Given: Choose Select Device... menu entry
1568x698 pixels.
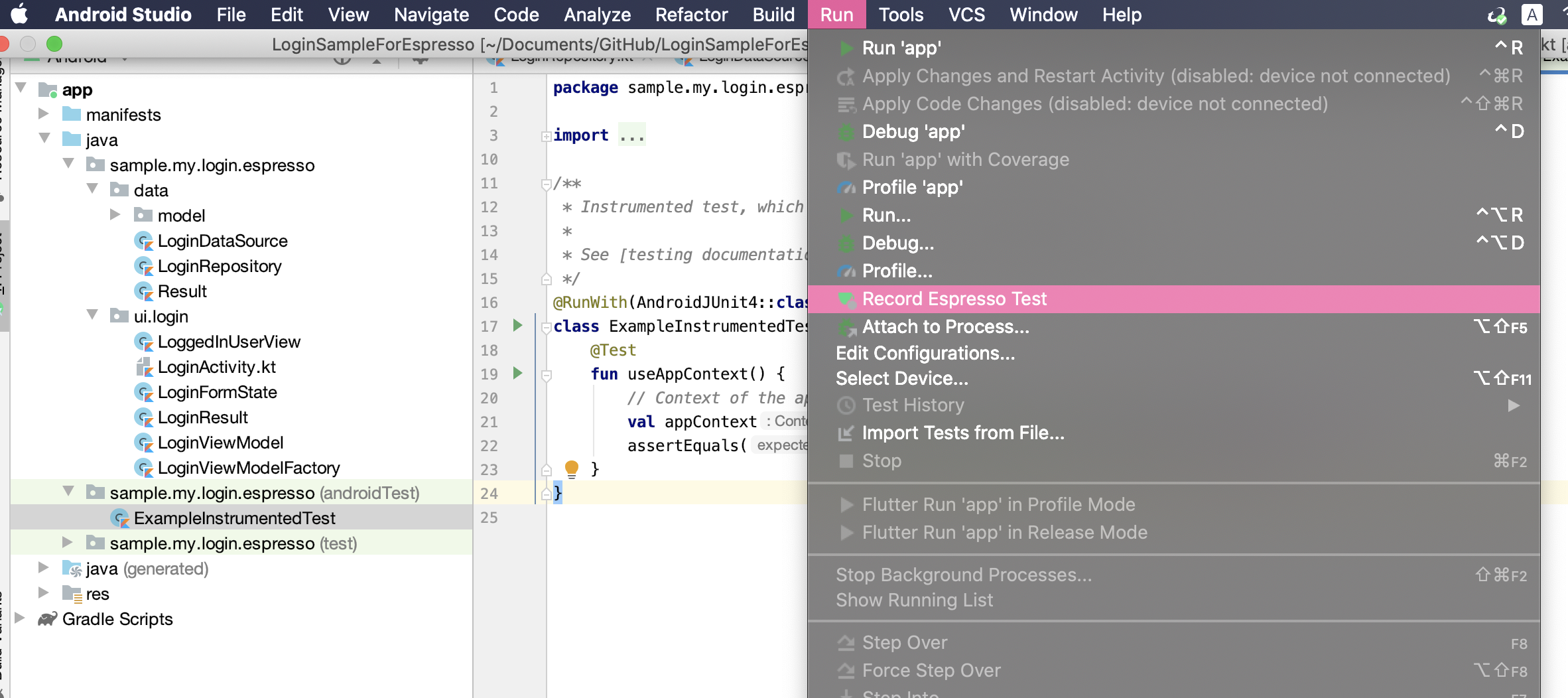Looking at the screenshot, I should click(x=1174, y=378).
